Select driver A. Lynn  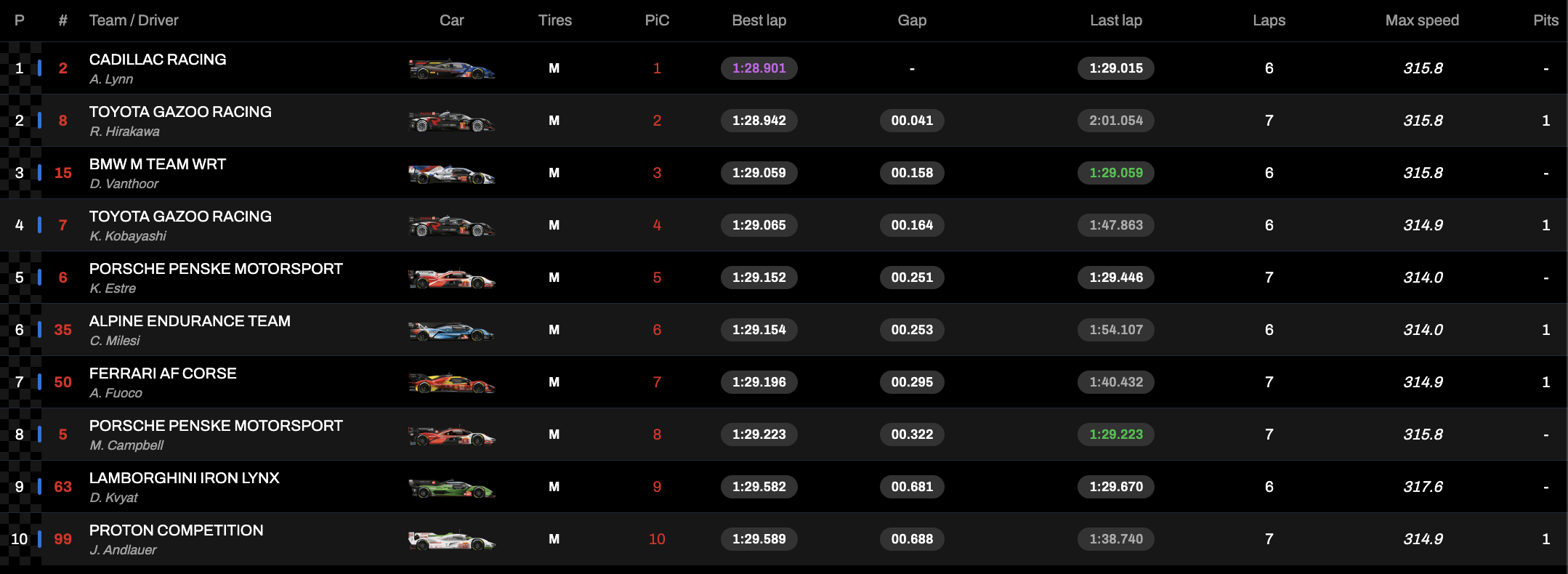click(111, 79)
